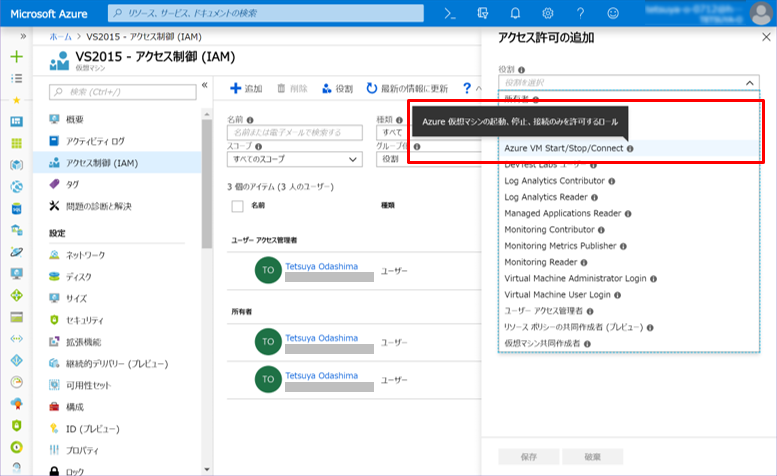Select Managed Applications Reader role
Viewport: 777px width, 476px height.
[629, 213]
